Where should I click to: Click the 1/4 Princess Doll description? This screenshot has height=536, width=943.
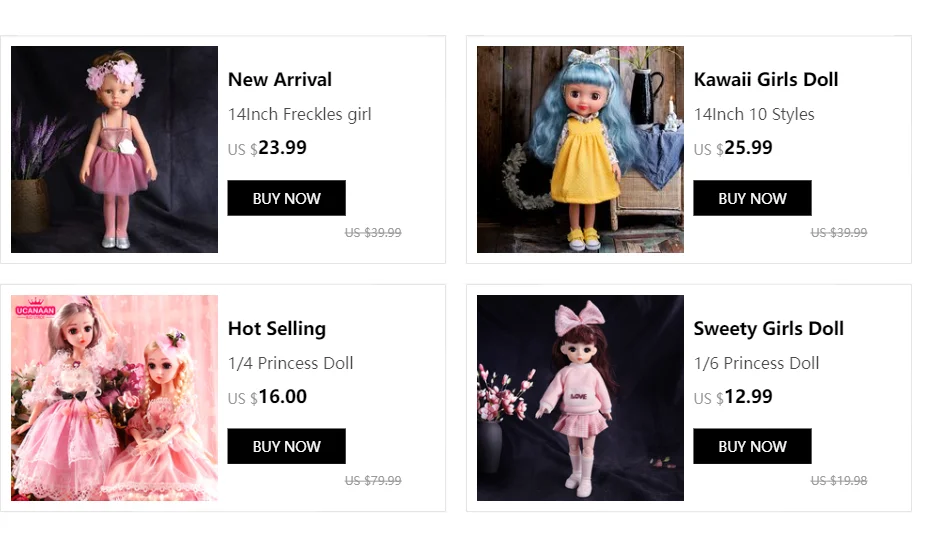(x=291, y=363)
